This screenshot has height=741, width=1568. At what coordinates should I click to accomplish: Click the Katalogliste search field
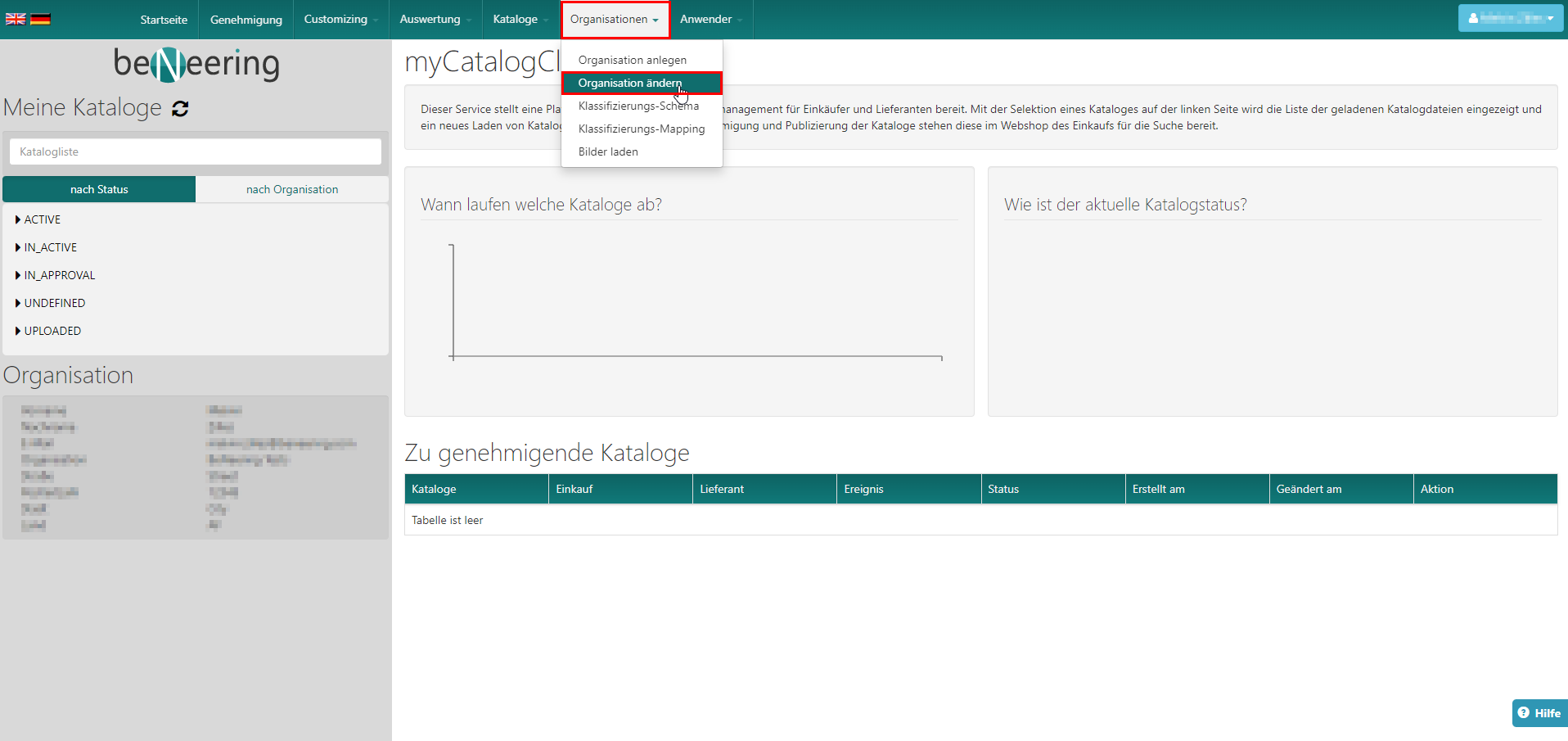196,151
